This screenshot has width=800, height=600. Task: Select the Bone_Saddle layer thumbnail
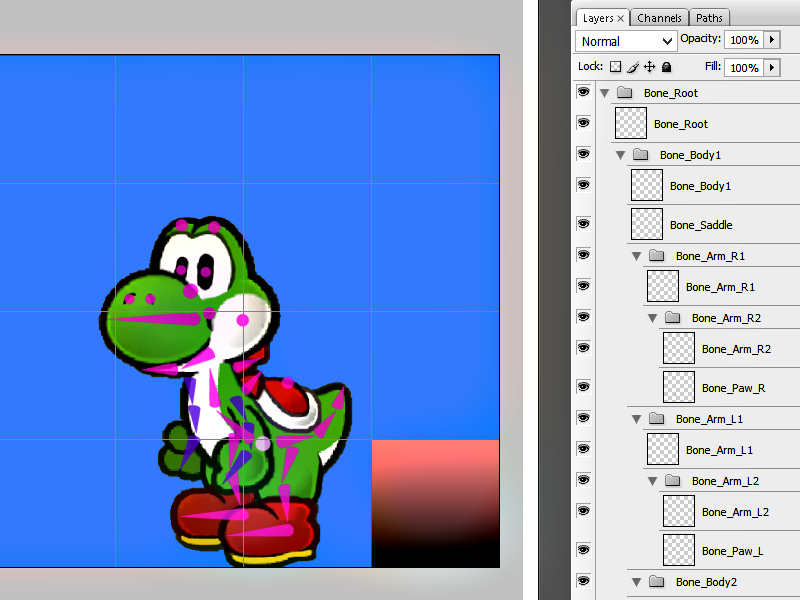pos(646,224)
